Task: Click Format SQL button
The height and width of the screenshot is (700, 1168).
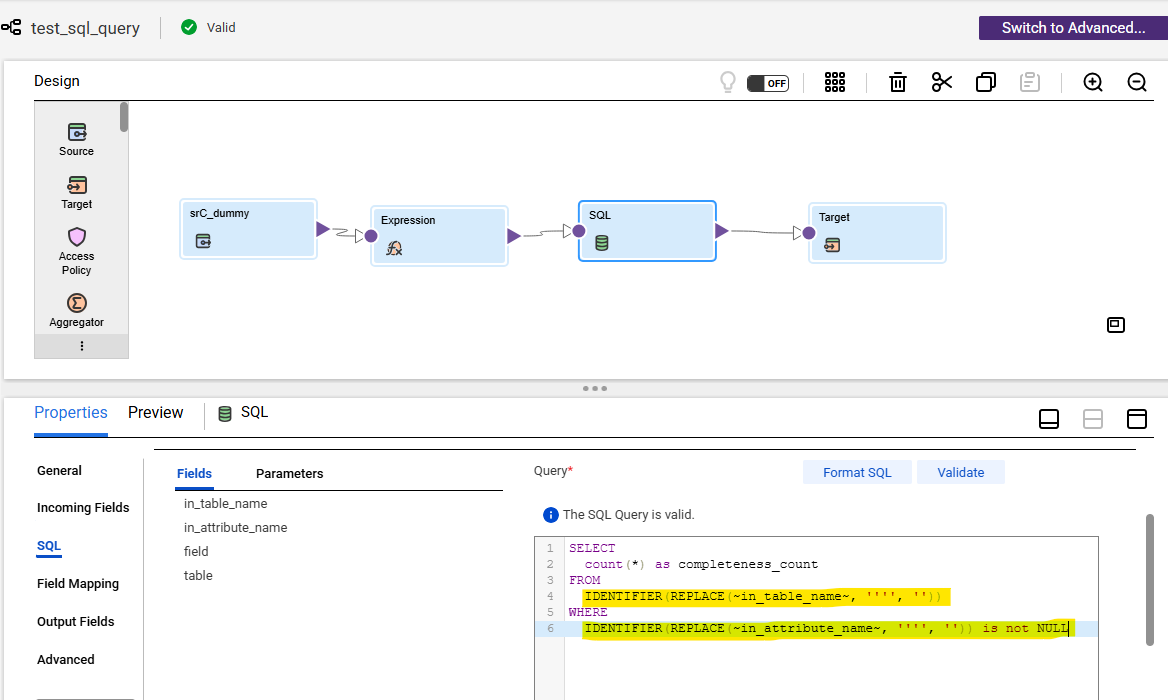Action: 857,472
